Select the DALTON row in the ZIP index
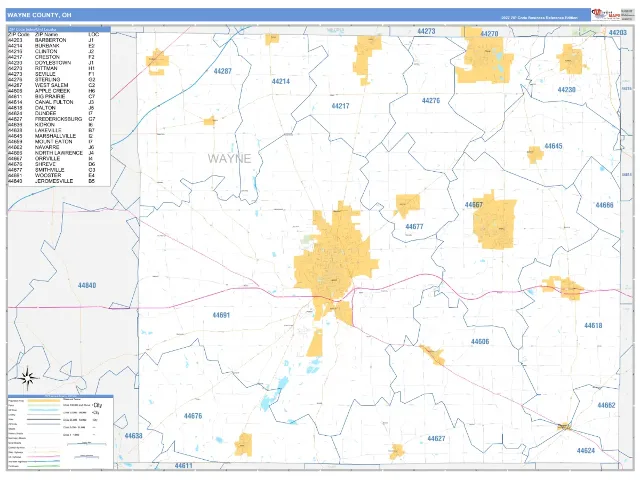Screen dimensions: 640x480 (51, 108)
